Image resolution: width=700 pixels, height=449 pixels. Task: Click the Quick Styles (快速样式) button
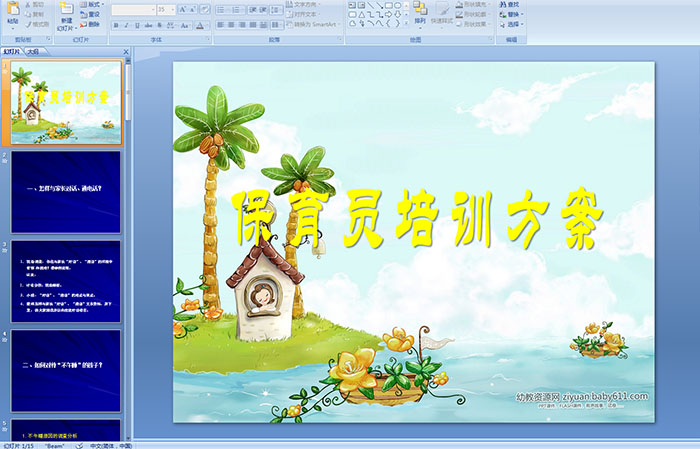[x=442, y=14]
